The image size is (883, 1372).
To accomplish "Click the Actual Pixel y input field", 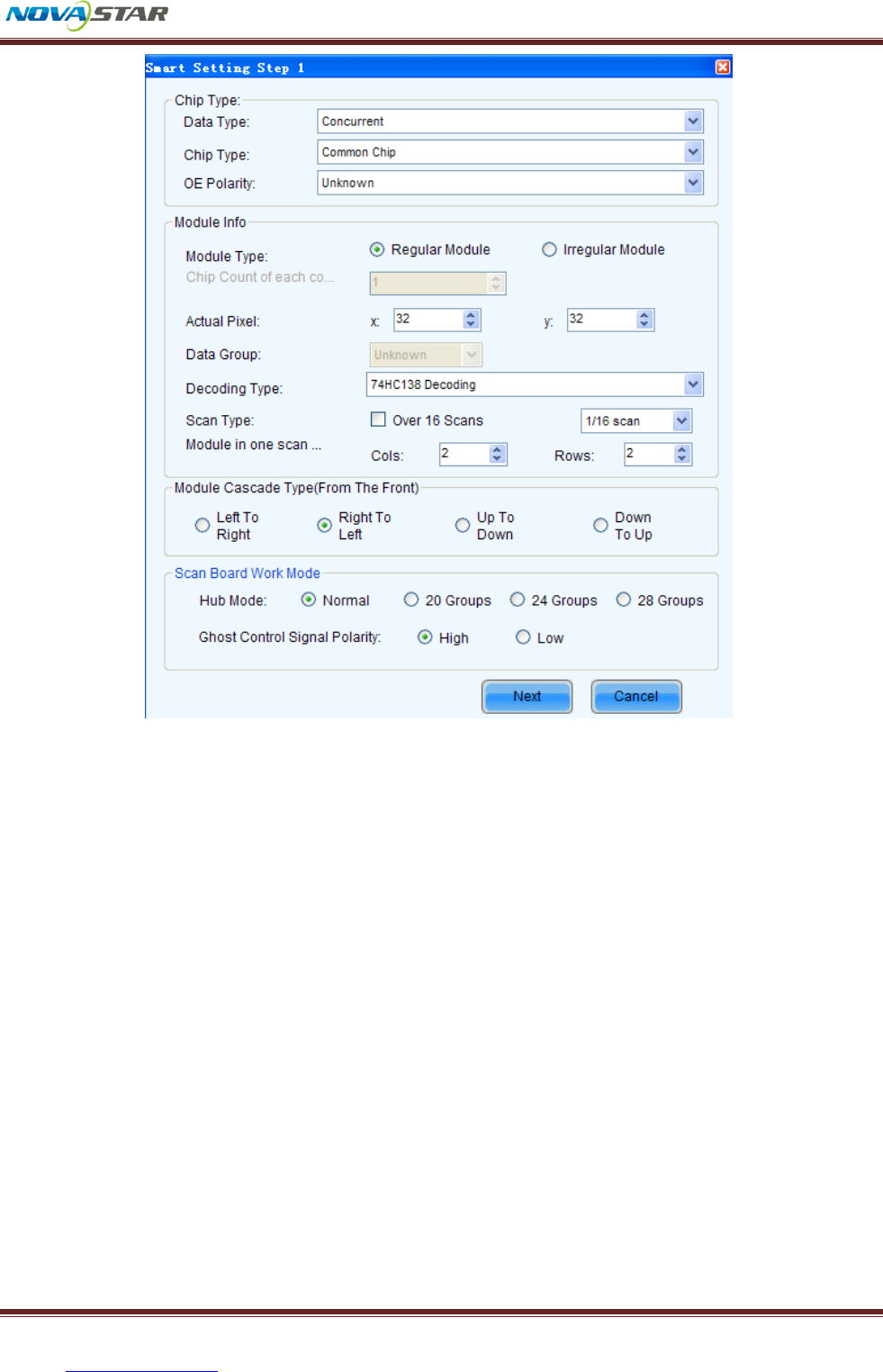I will [601, 320].
